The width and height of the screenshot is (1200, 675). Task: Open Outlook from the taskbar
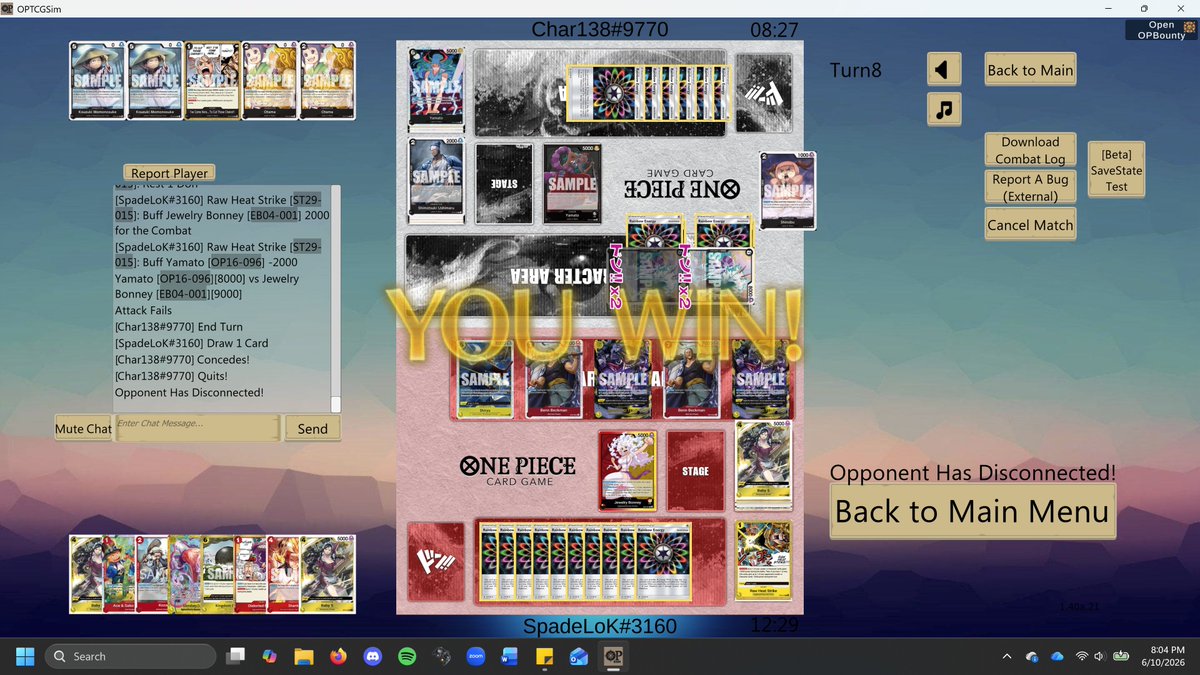[x=578, y=656]
